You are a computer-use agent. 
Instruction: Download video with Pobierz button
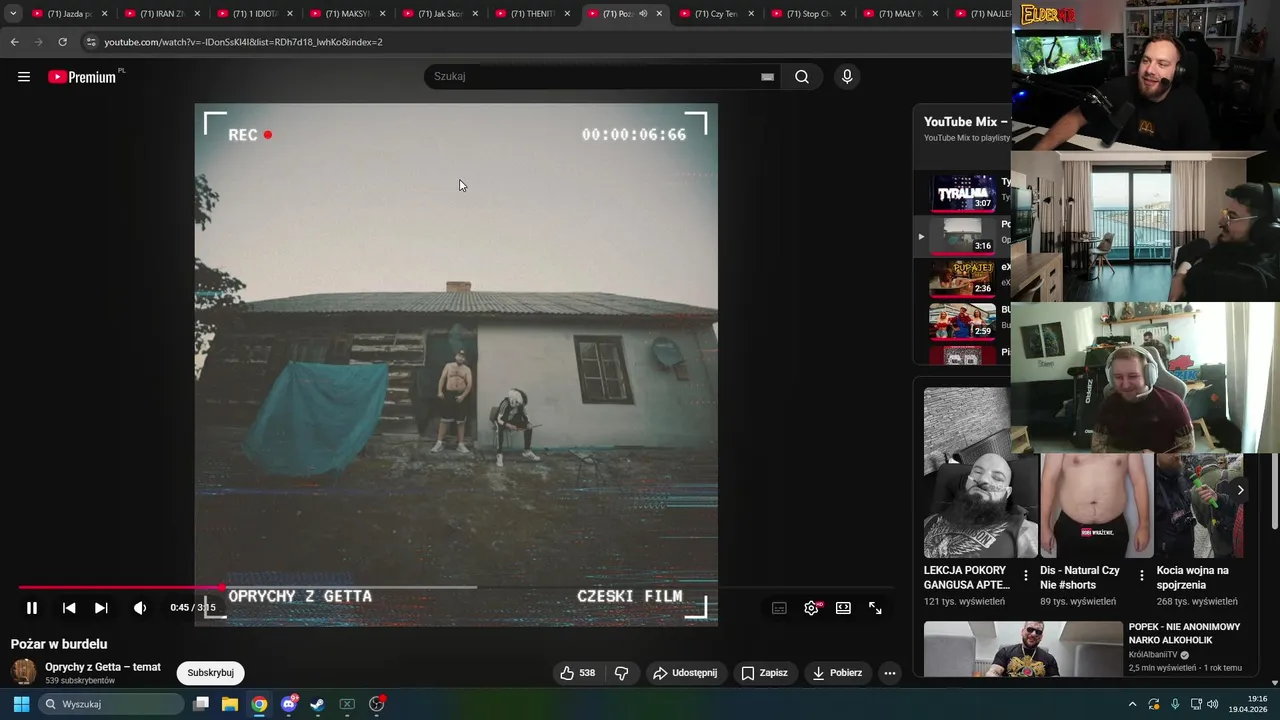coord(837,673)
